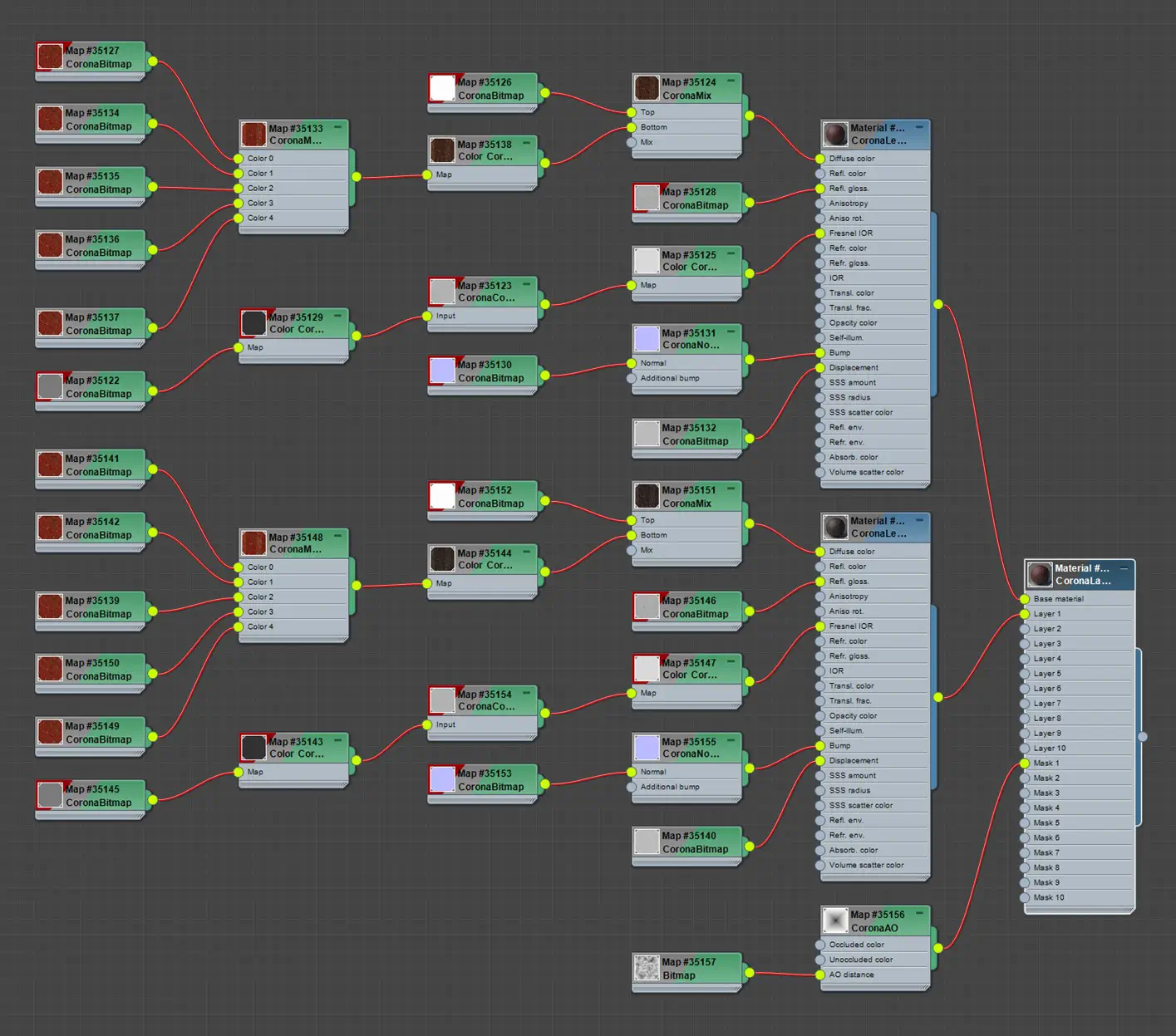Collapse the CoronaAO Map #35156 node
Viewport: 1176px width, 1036px height.
[x=920, y=914]
